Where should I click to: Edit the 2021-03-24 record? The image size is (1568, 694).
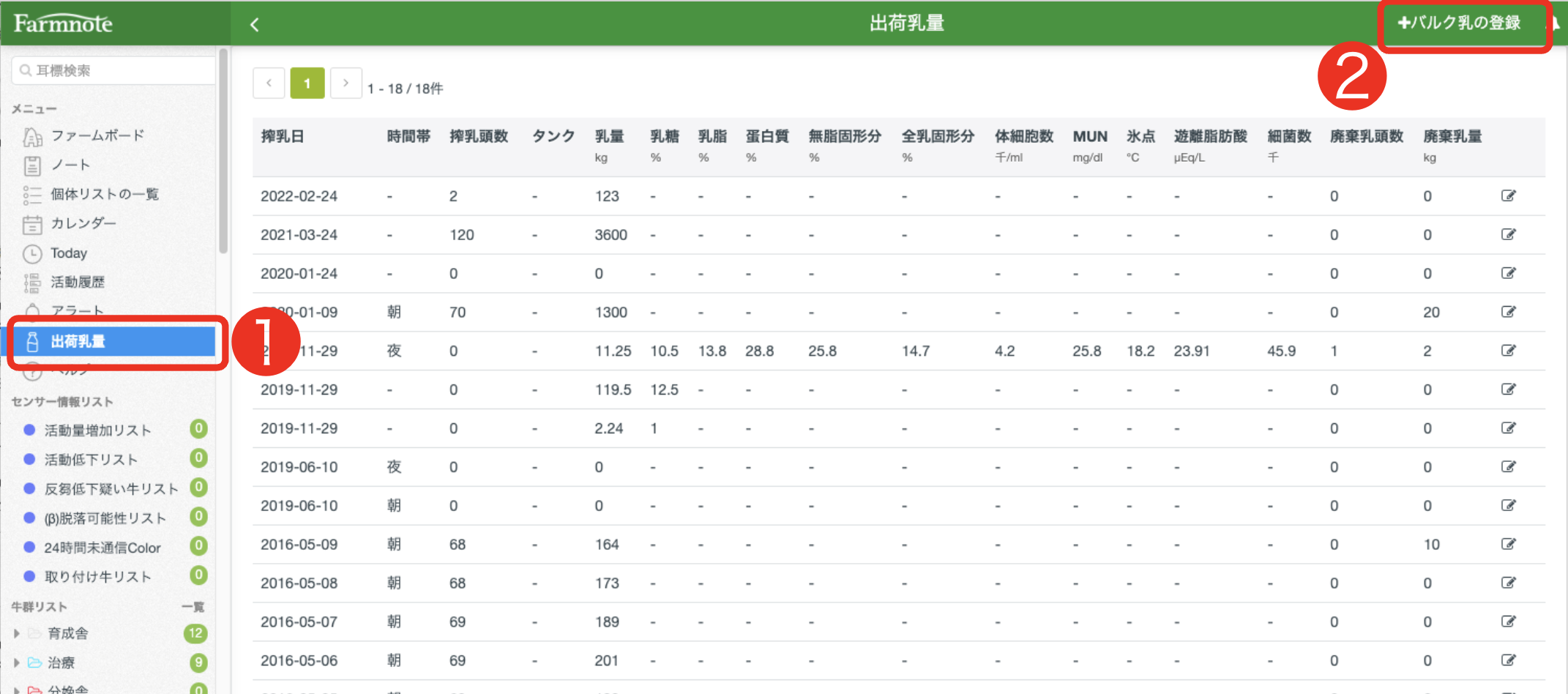(x=1508, y=234)
